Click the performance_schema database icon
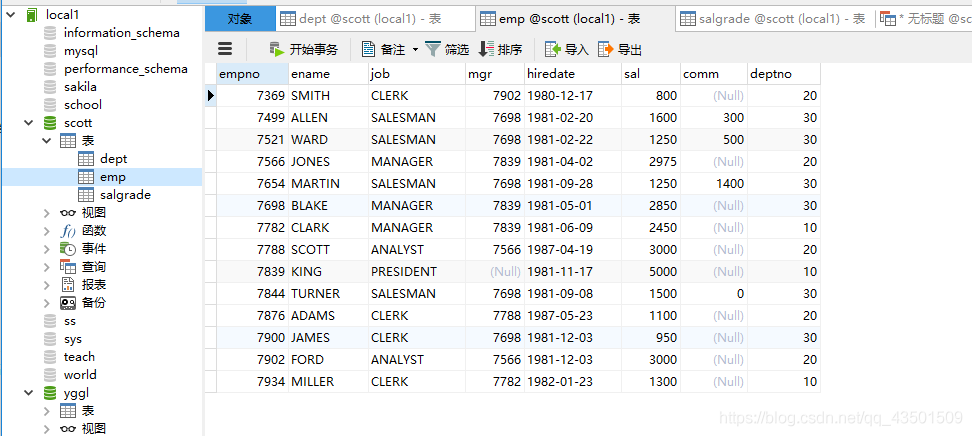This screenshot has height=436, width=972. (50, 69)
